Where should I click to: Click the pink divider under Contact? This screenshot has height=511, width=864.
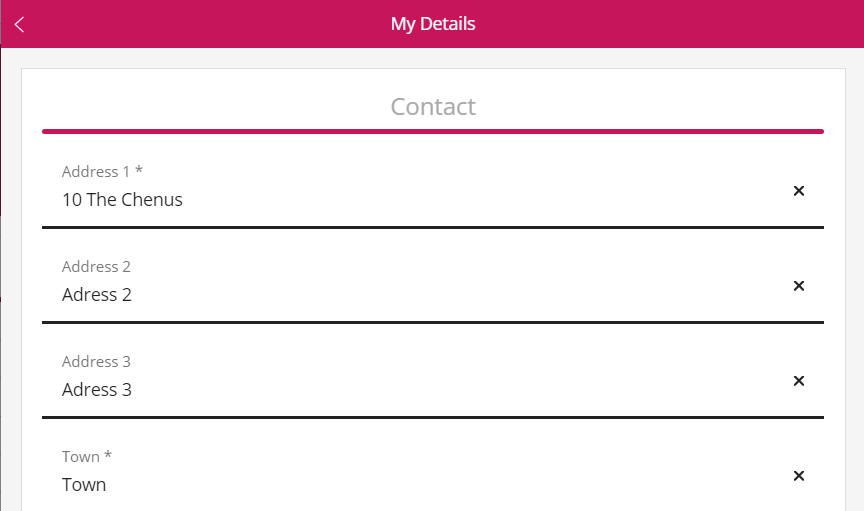pos(433,131)
